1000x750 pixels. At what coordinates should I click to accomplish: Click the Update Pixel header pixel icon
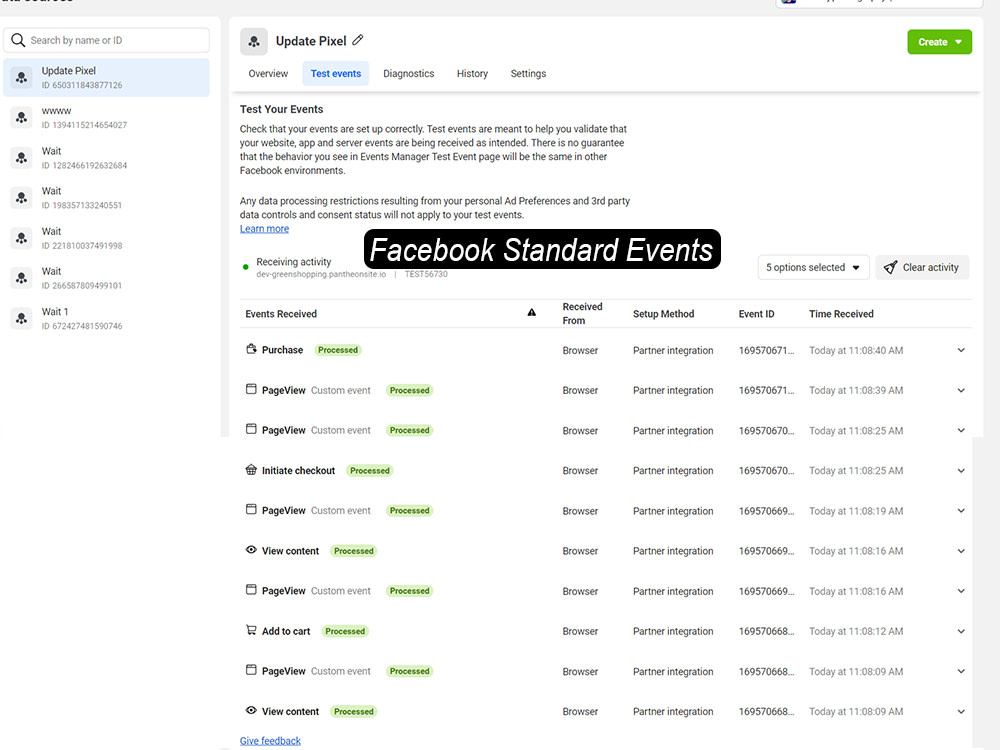[254, 41]
